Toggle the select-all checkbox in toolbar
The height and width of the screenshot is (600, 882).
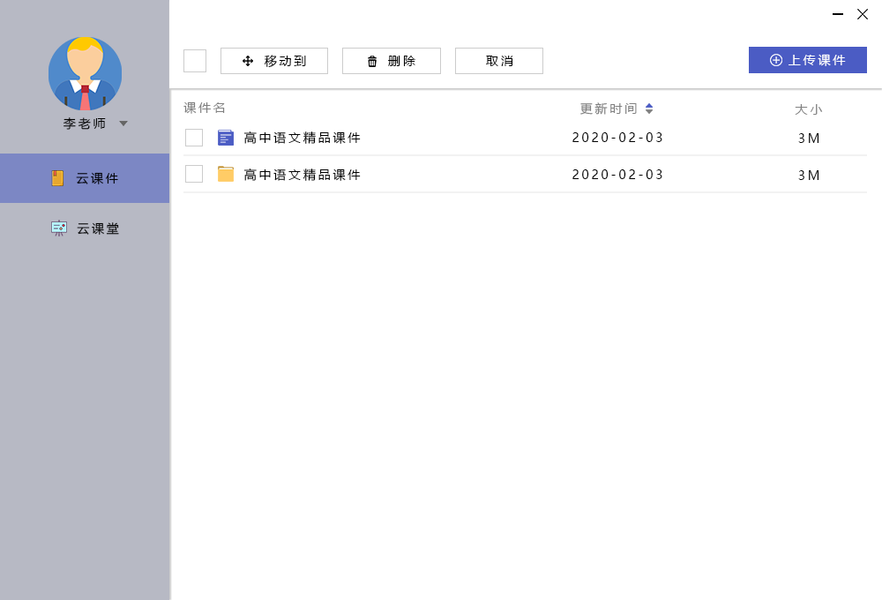(195, 61)
